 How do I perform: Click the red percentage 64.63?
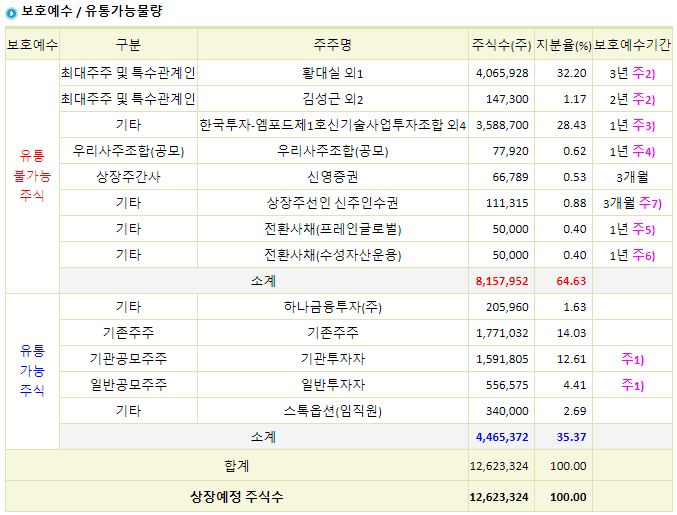point(571,281)
